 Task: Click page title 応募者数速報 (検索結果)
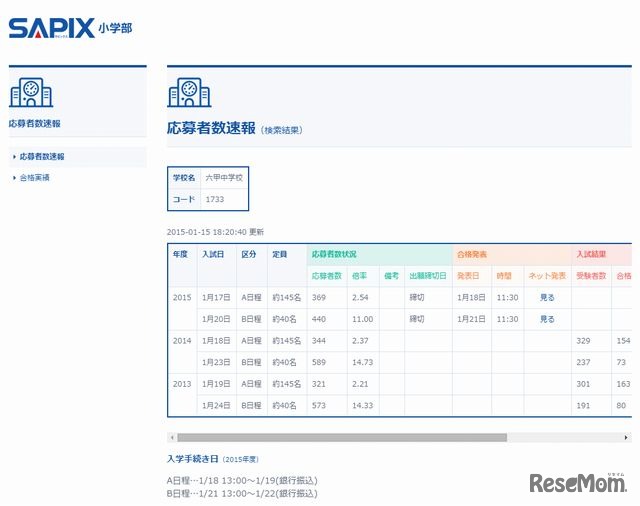tap(235, 128)
